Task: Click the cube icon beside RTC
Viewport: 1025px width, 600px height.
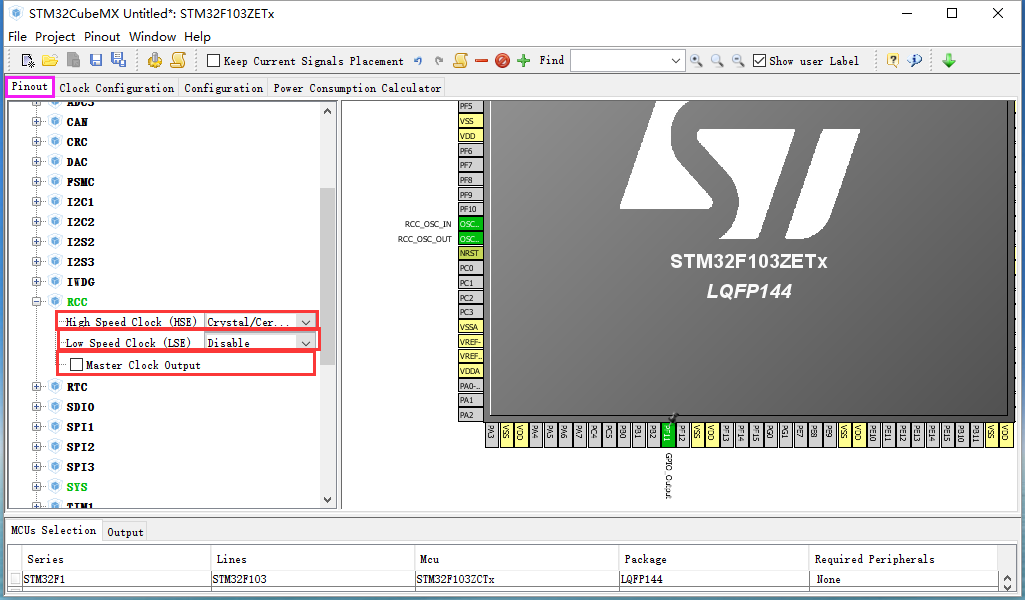Action: (x=56, y=386)
